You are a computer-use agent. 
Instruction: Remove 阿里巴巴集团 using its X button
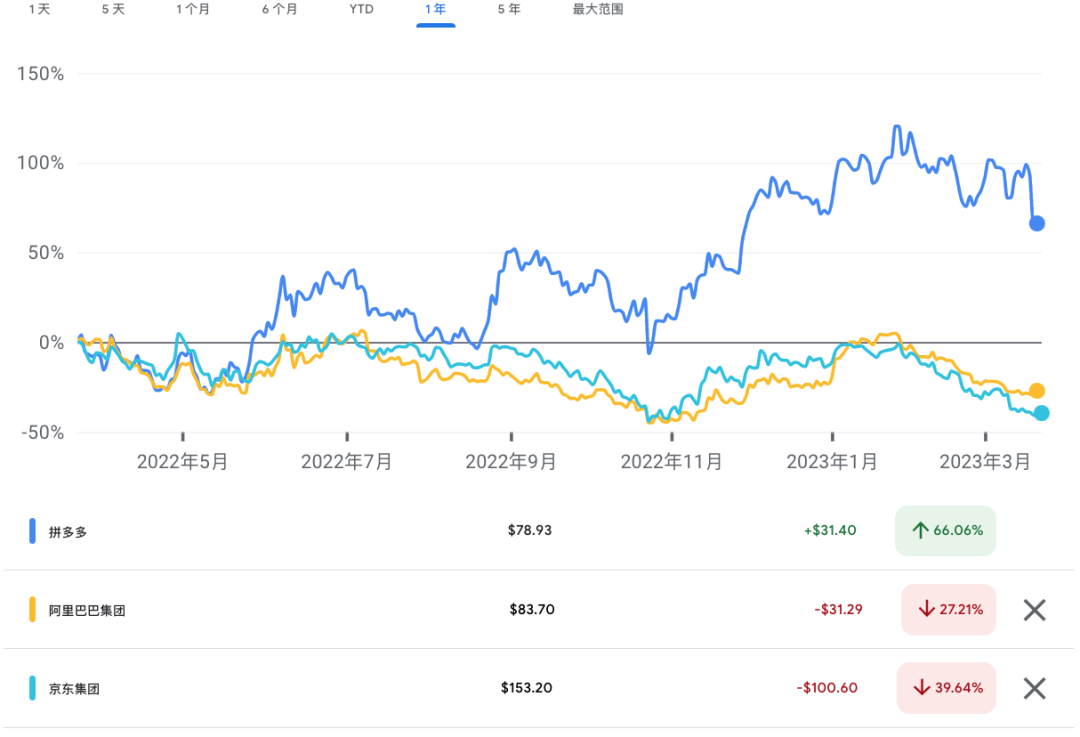1036,609
